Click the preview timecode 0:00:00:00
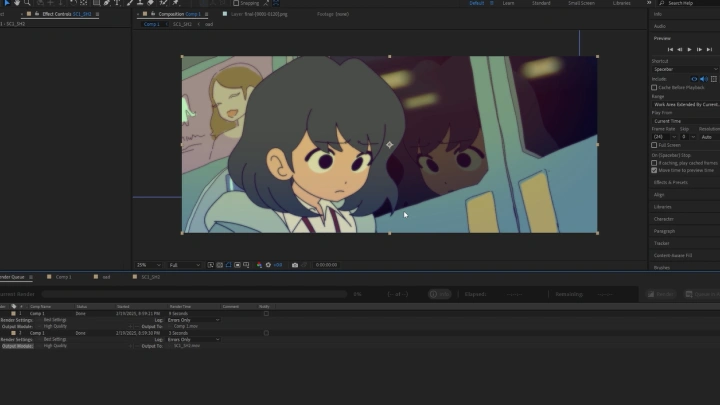The image size is (720, 405). pyautogui.click(x=326, y=265)
